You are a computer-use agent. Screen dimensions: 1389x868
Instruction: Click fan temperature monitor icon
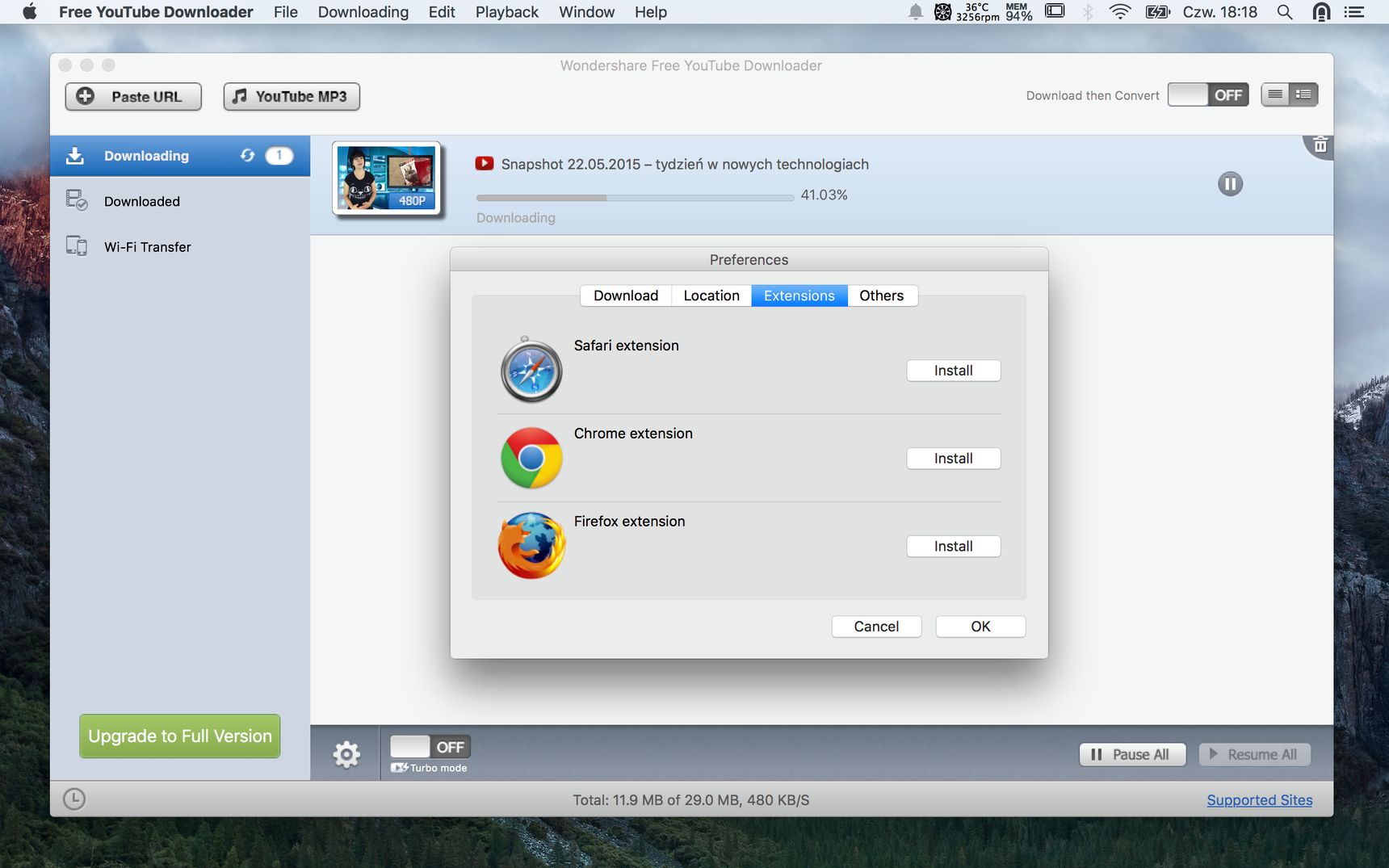tap(942, 11)
